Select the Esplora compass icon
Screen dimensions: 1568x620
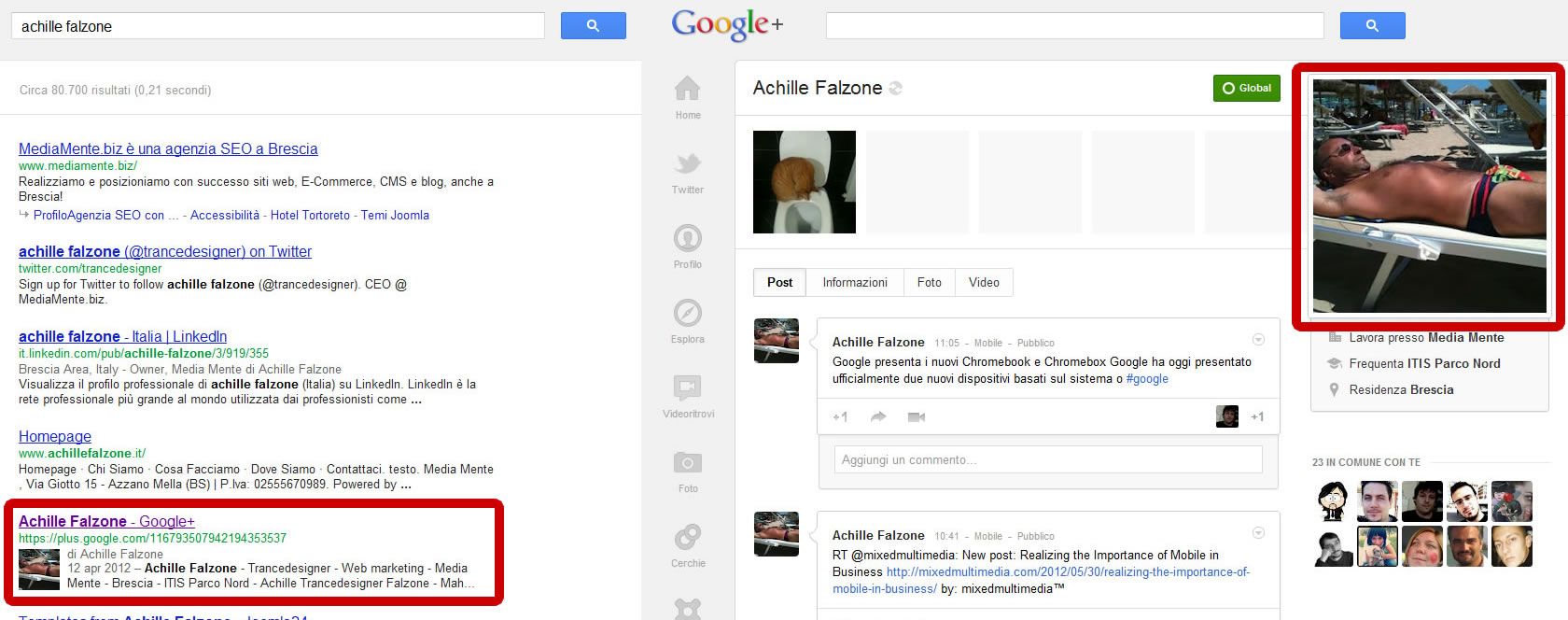688,313
